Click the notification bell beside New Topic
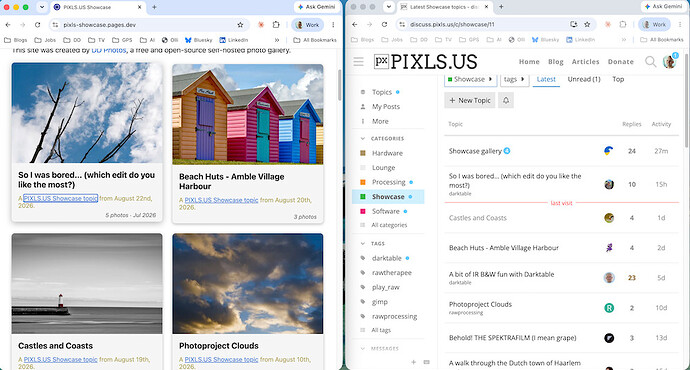This screenshot has width=690, height=370. click(506, 100)
